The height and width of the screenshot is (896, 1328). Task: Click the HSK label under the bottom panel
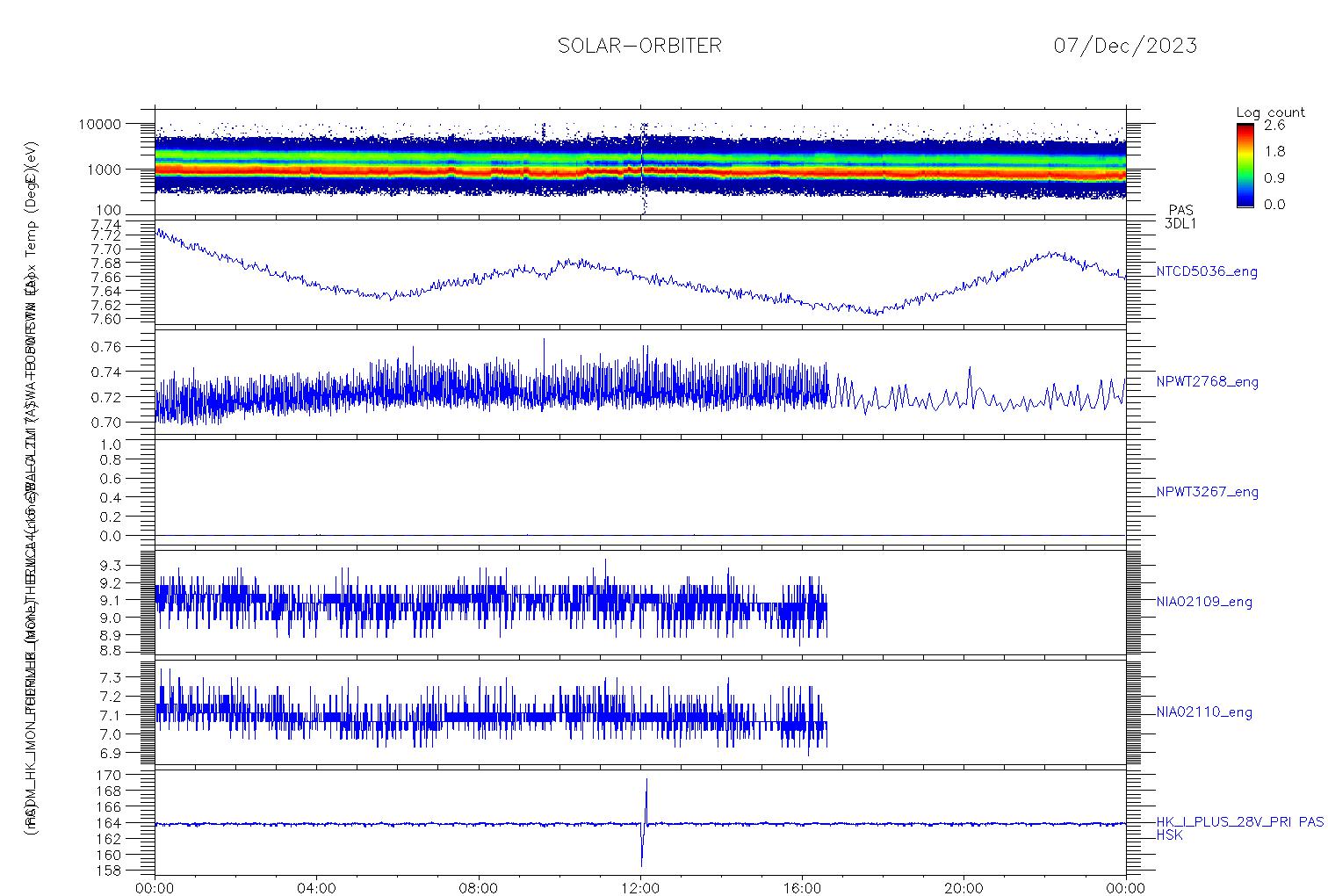click(1169, 835)
